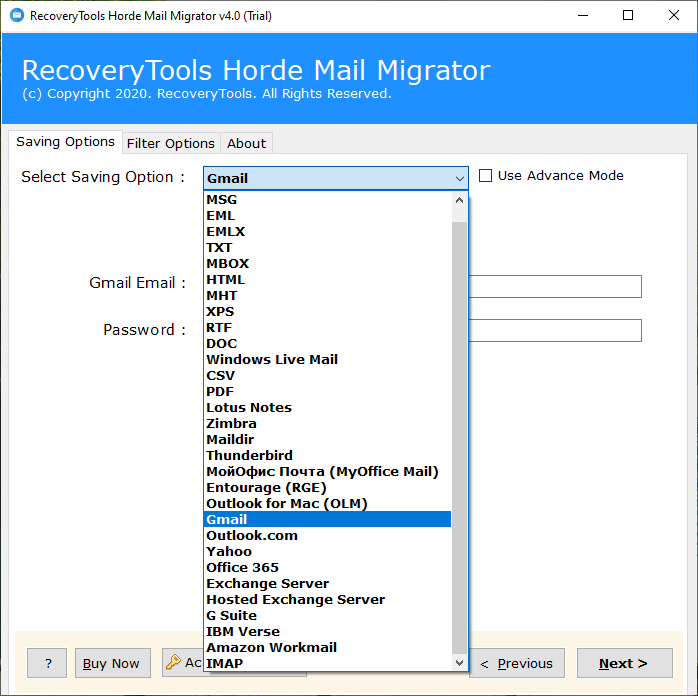The height and width of the screenshot is (696, 698).
Task: Select Office 365 saving option
Action: [328, 568]
